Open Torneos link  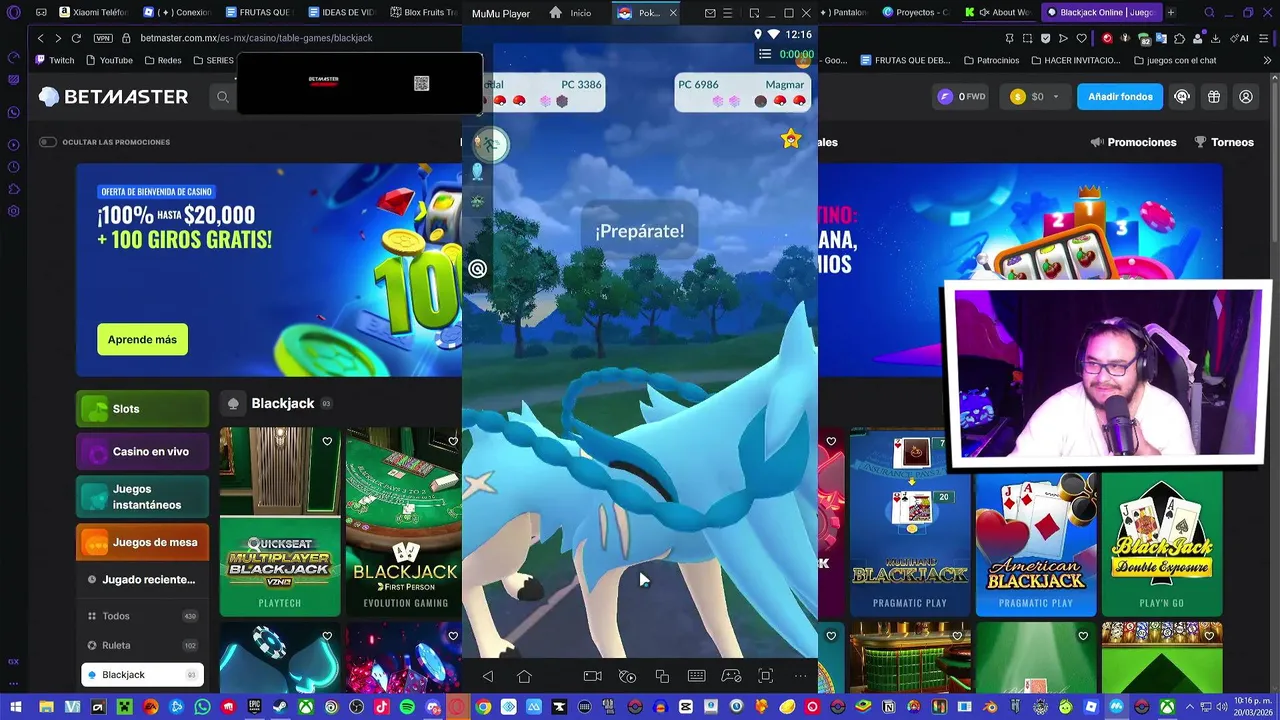(x=1224, y=143)
